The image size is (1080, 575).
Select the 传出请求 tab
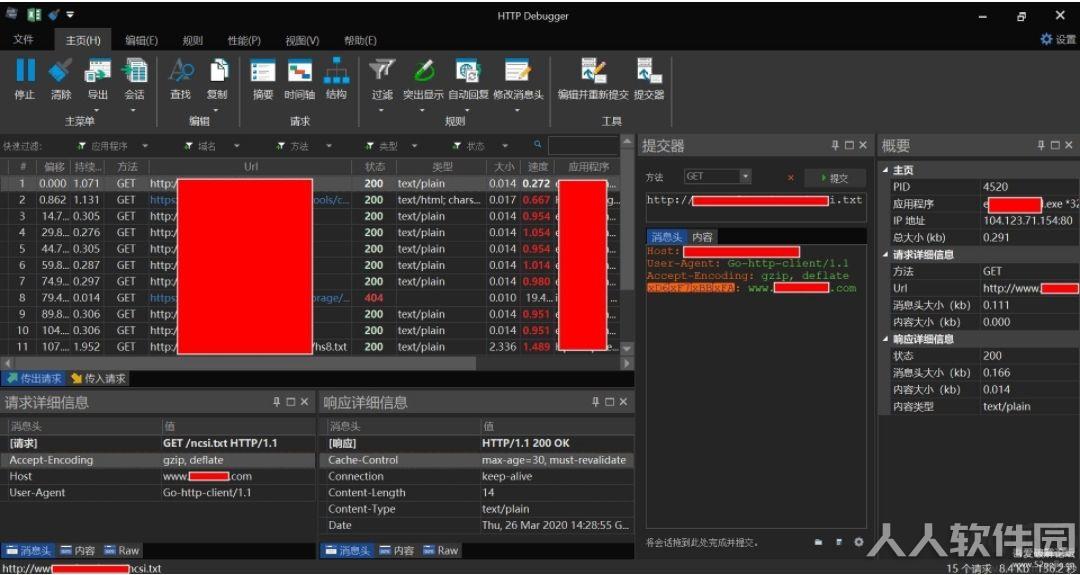pyautogui.click(x=34, y=378)
